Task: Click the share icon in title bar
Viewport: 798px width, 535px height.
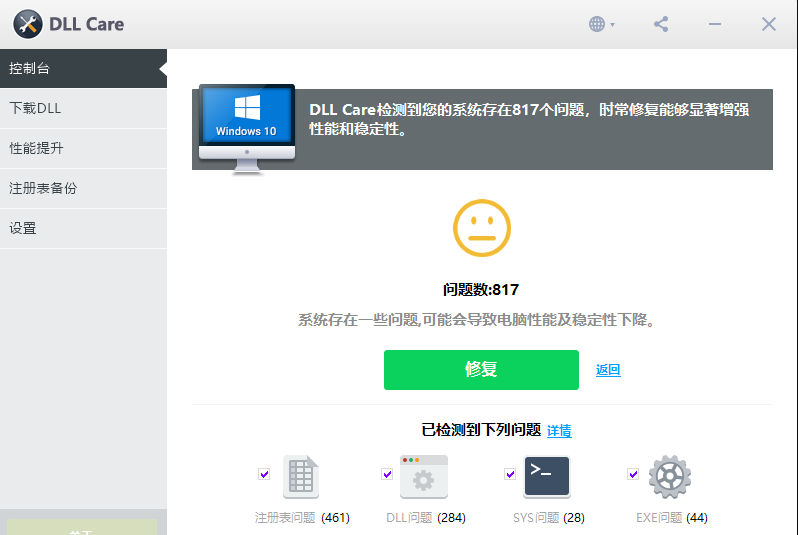Action: [661, 24]
